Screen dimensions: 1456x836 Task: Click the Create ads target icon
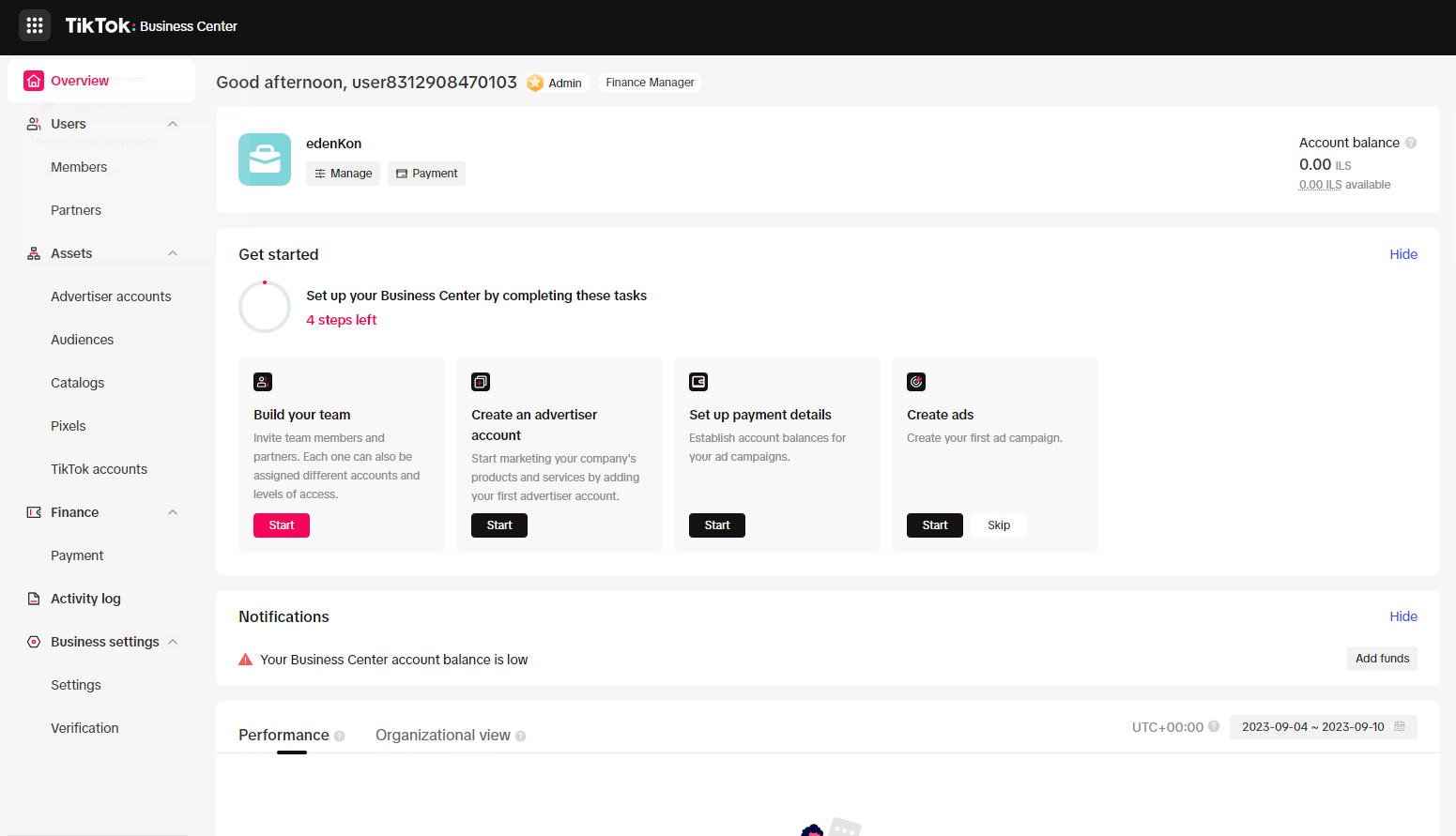916,382
